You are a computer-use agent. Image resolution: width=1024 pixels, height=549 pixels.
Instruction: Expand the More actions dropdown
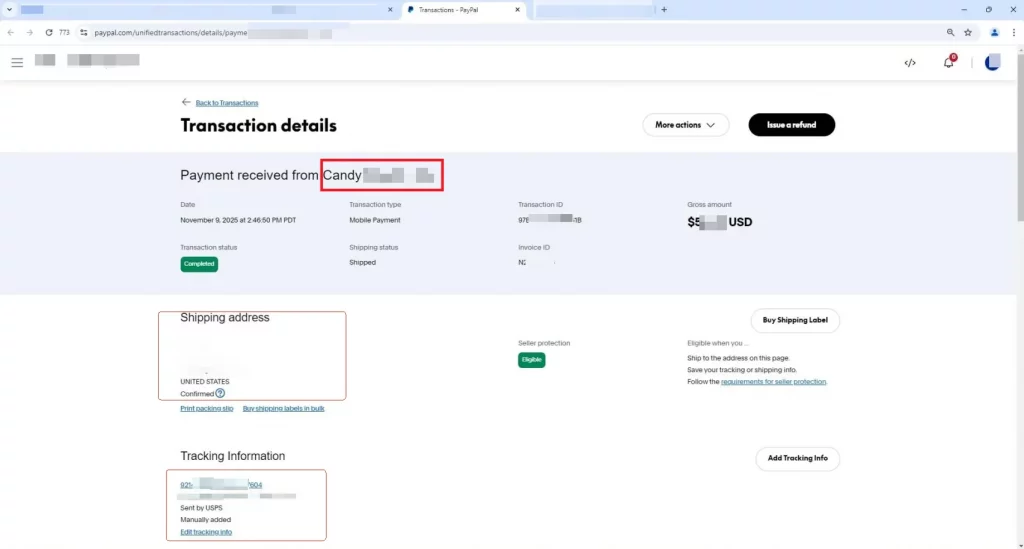[x=685, y=125]
